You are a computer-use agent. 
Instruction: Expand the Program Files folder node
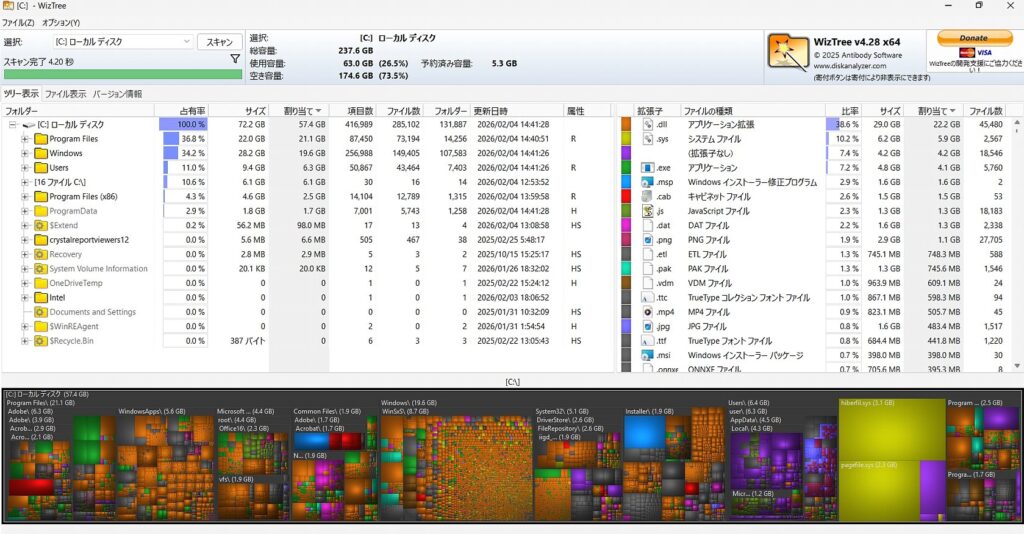coord(25,139)
